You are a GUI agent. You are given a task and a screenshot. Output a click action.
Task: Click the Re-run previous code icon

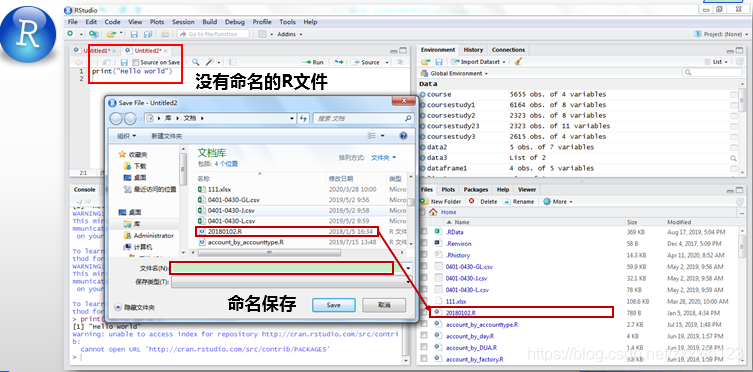(x=339, y=62)
